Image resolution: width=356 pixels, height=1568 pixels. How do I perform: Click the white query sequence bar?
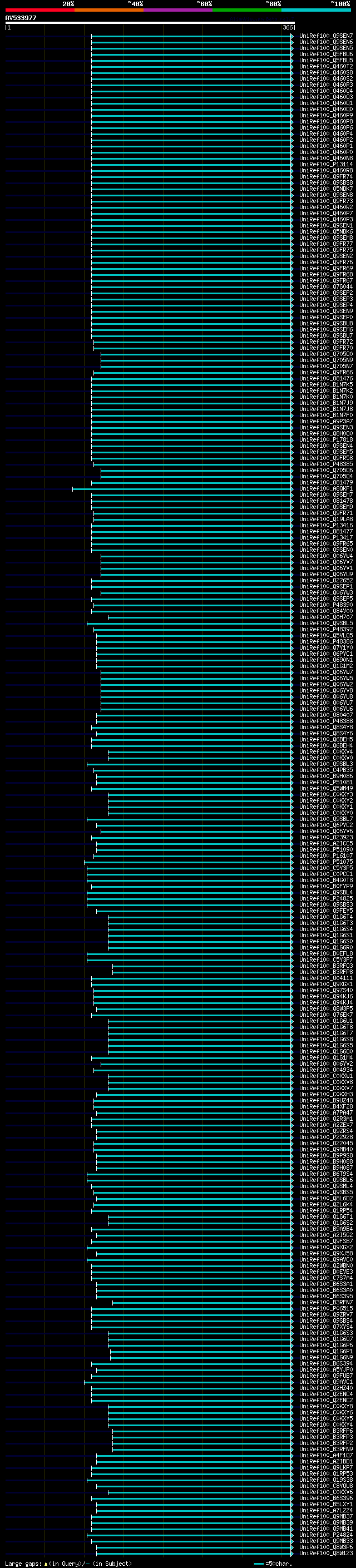[x=150, y=23]
